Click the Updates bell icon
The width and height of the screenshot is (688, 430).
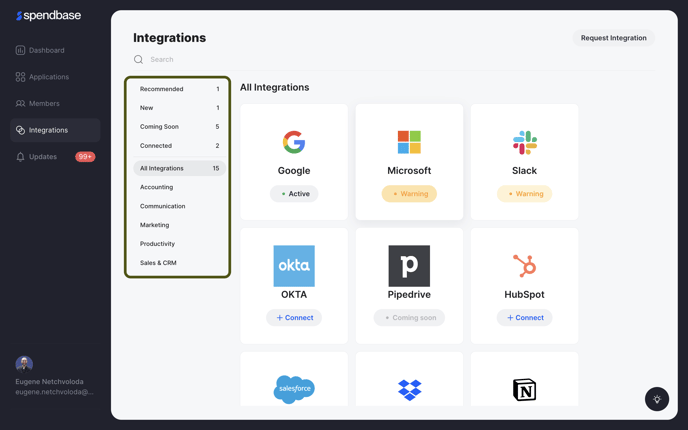pos(20,157)
